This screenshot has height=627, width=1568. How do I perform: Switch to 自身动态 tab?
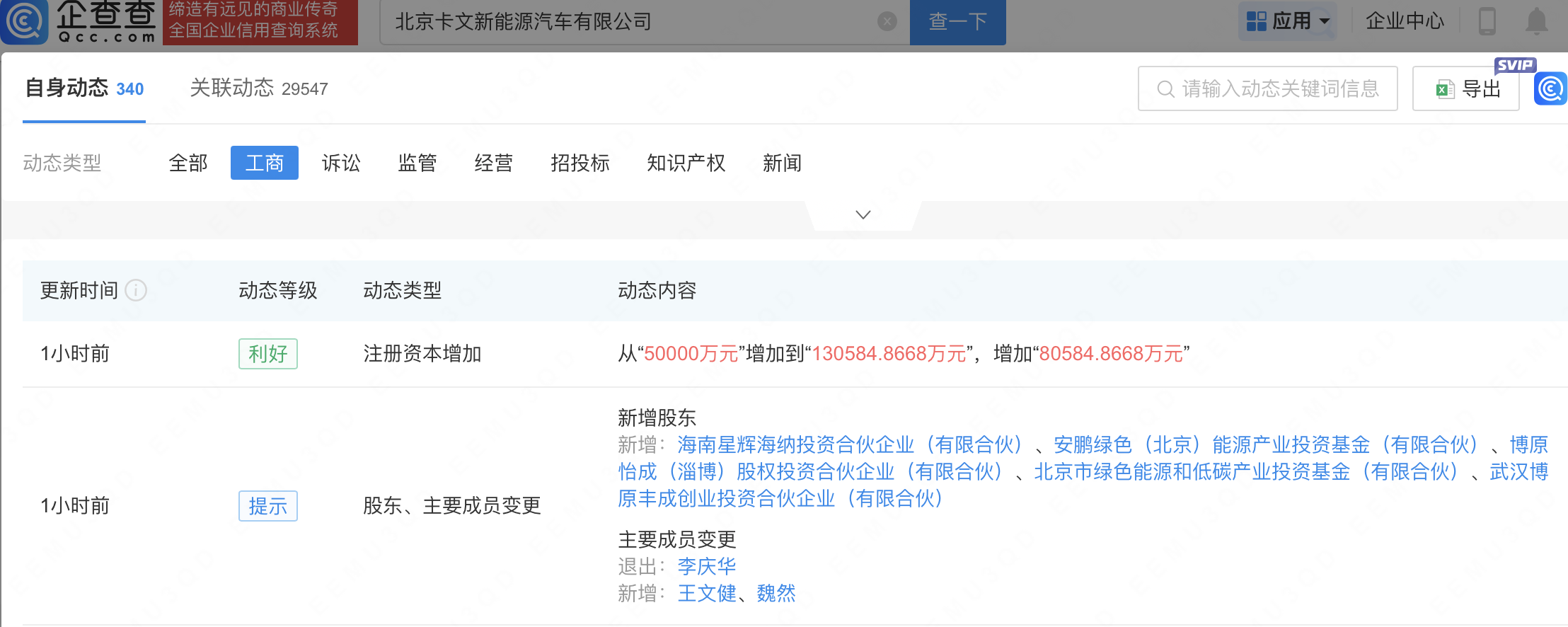(84, 88)
